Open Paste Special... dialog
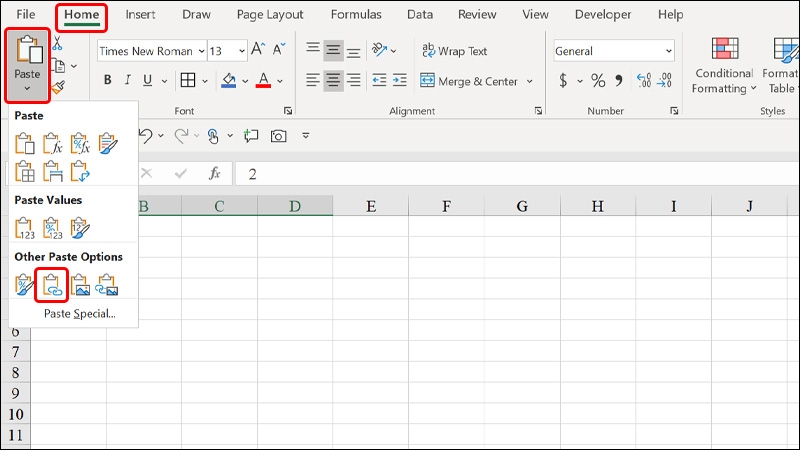 point(80,313)
